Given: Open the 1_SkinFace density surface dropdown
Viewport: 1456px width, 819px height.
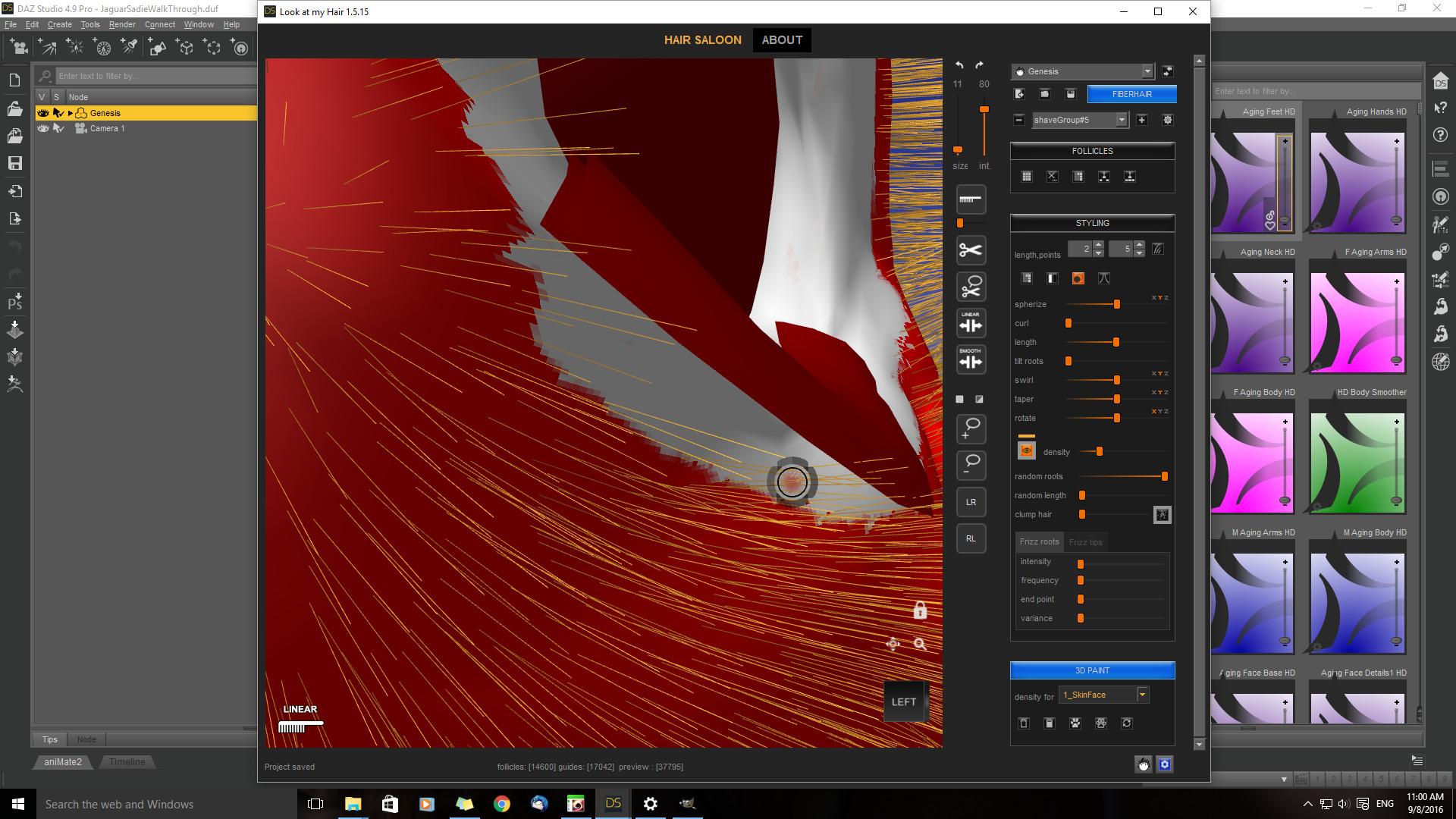Looking at the screenshot, I should (1142, 695).
